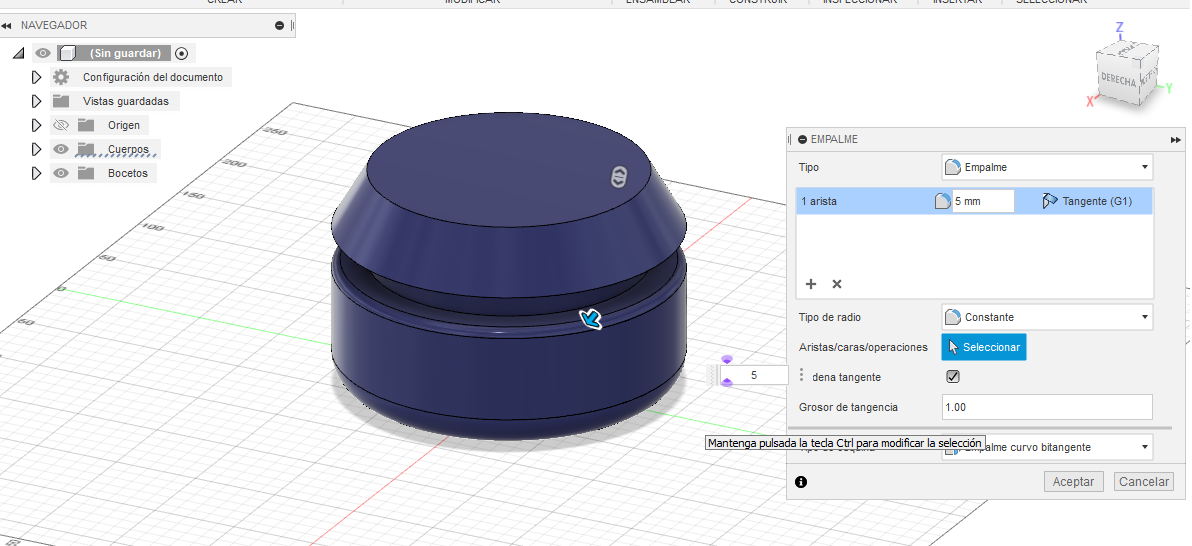The width and height of the screenshot is (1192, 546).
Task: Click the Tangente (G1) continuity icon
Action: tap(1050, 202)
